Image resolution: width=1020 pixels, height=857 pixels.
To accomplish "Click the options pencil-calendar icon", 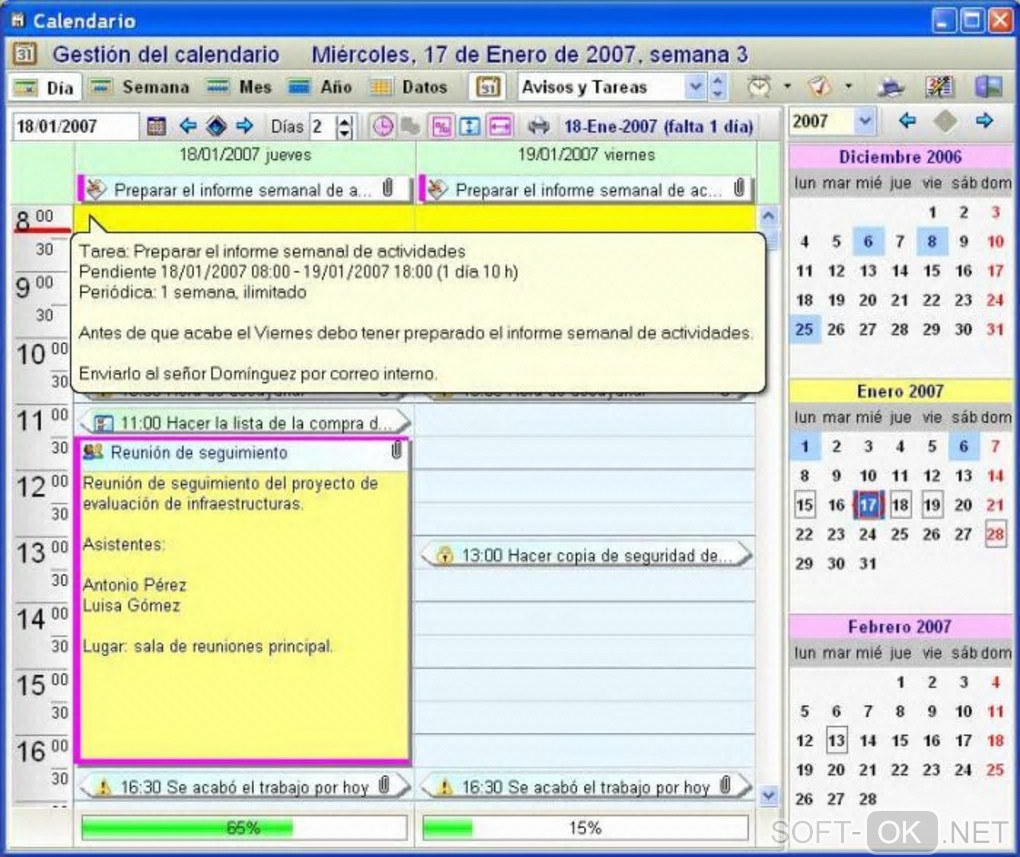I will pos(939,87).
